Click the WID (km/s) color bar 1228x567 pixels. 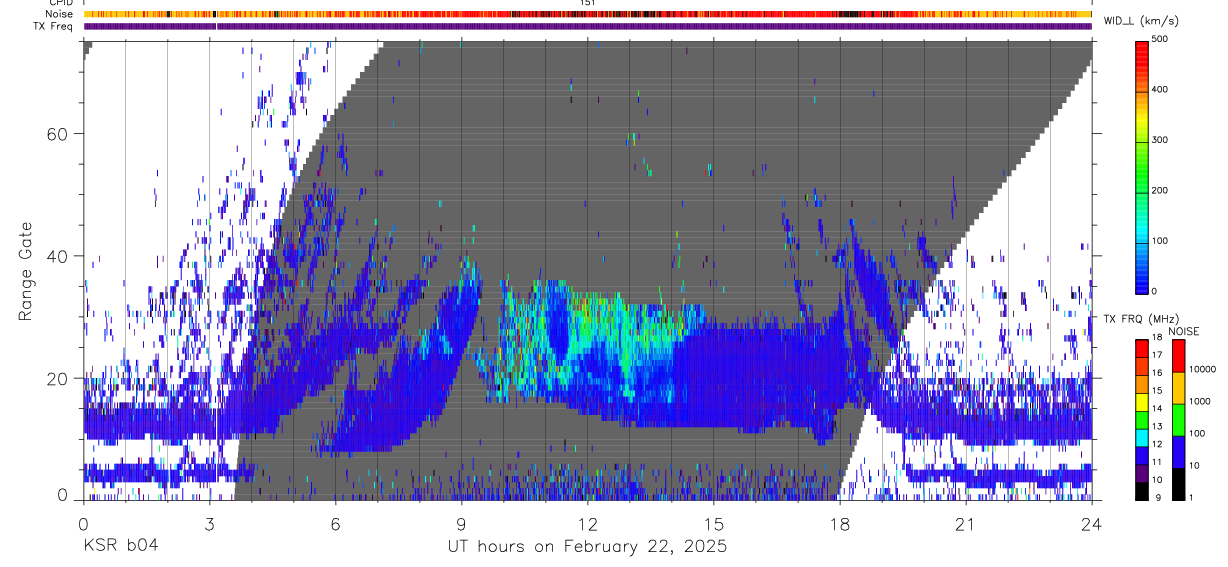click(1142, 166)
